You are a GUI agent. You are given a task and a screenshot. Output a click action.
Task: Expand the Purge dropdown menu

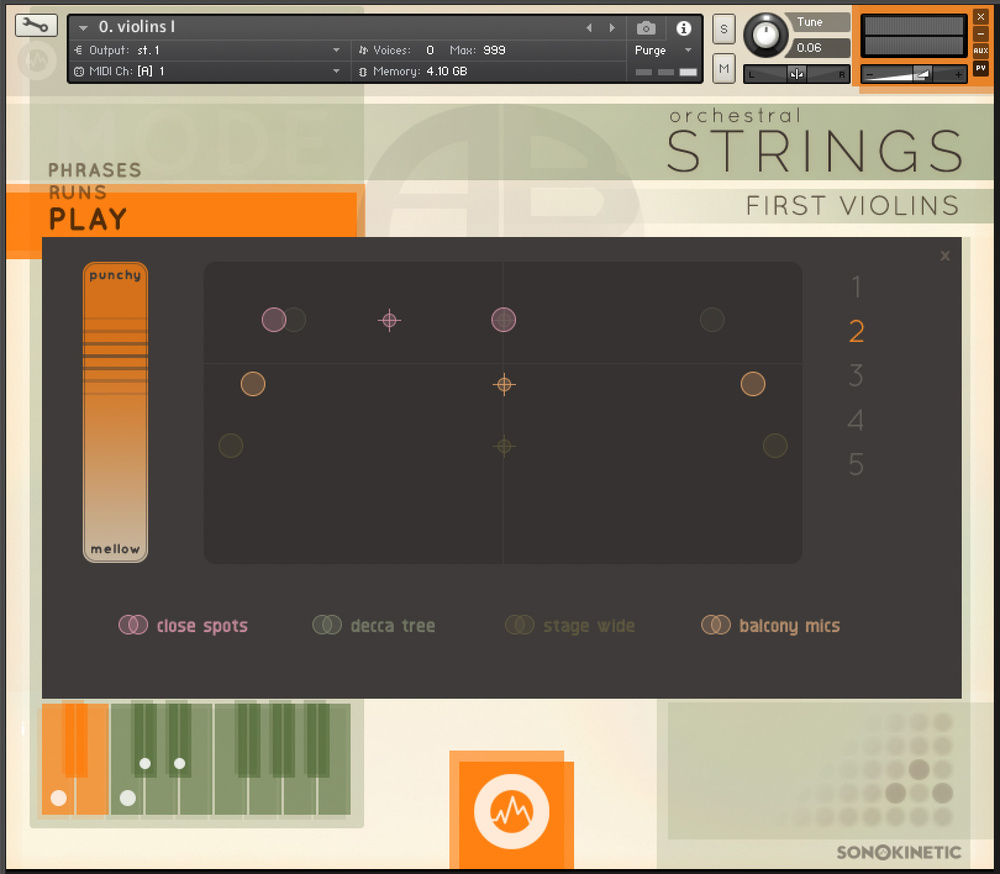pyautogui.click(x=688, y=50)
